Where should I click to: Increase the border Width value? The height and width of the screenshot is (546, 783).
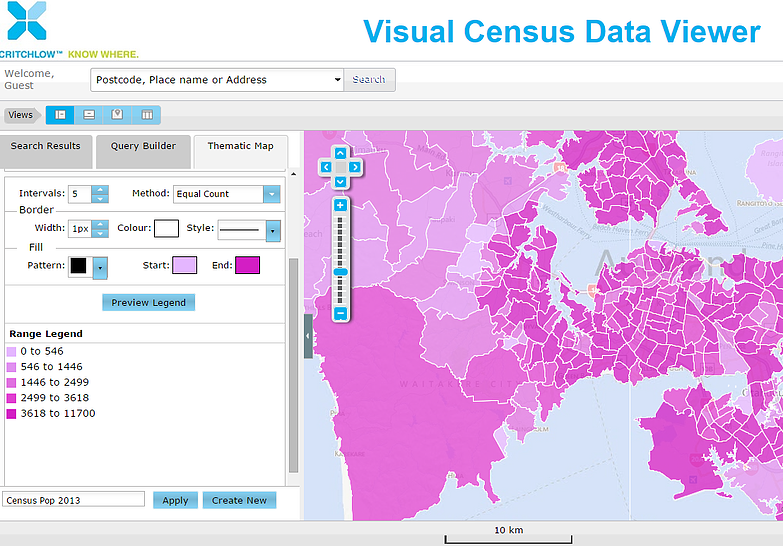[x=100, y=224]
